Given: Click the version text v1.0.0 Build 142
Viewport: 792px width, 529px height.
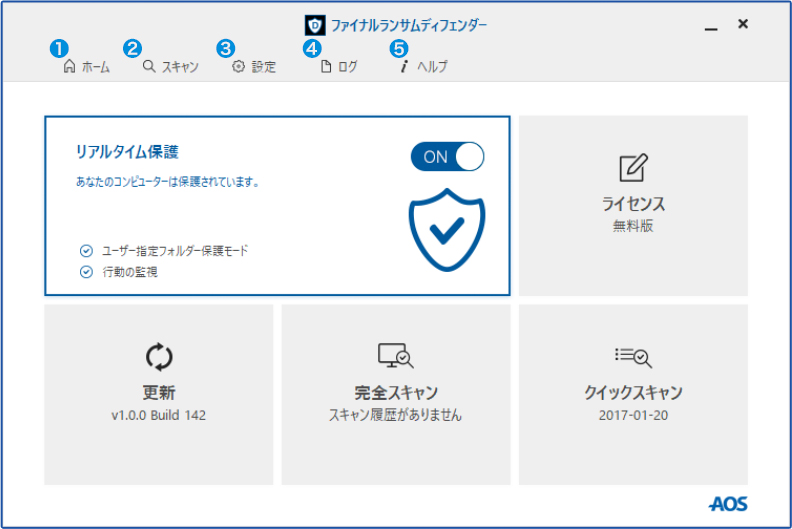Looking at the screenshot, I should click(159, 415).
